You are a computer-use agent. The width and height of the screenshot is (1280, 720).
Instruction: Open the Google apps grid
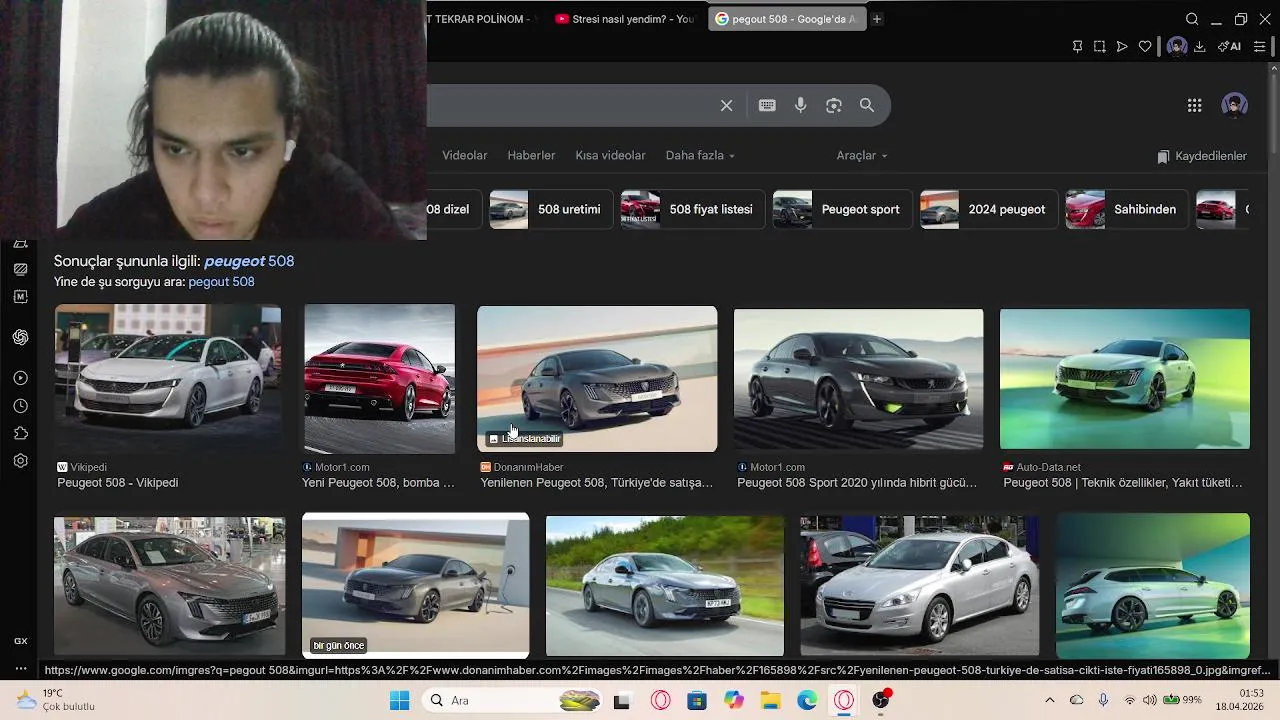[1194, 105]
